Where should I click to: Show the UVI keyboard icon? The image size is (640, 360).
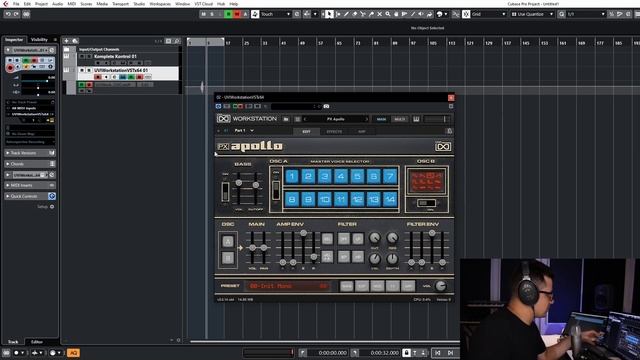tap(416, 119)
